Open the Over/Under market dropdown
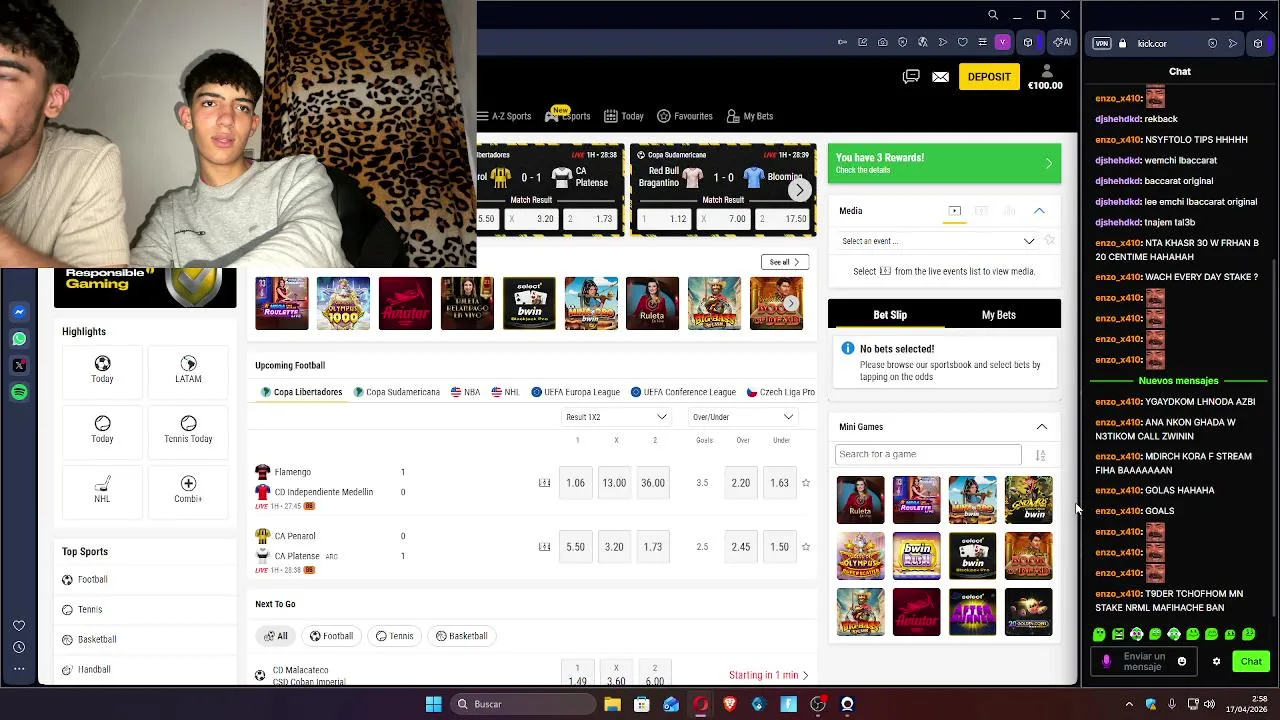The height and width of the screenshot is (720, 1280). click(x=743, y=417)
